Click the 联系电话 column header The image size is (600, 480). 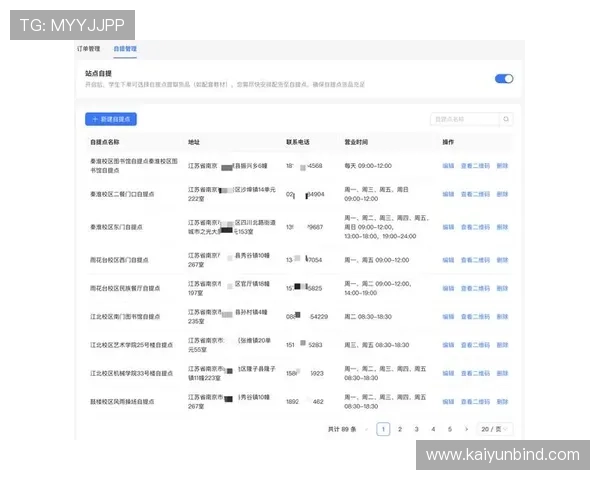tap(298, 142)
